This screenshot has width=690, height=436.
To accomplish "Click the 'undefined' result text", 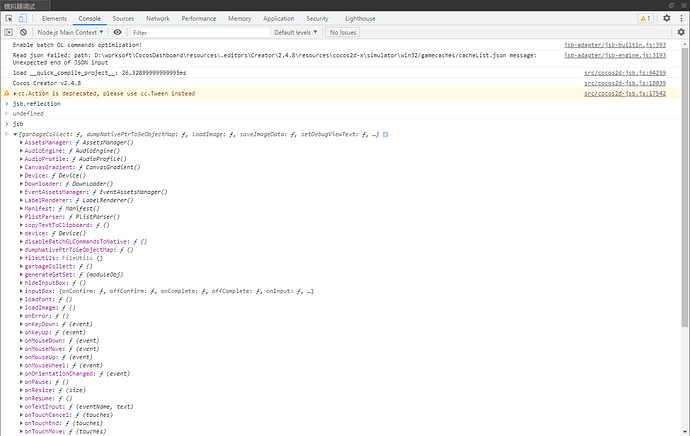I will coord(28,114).
